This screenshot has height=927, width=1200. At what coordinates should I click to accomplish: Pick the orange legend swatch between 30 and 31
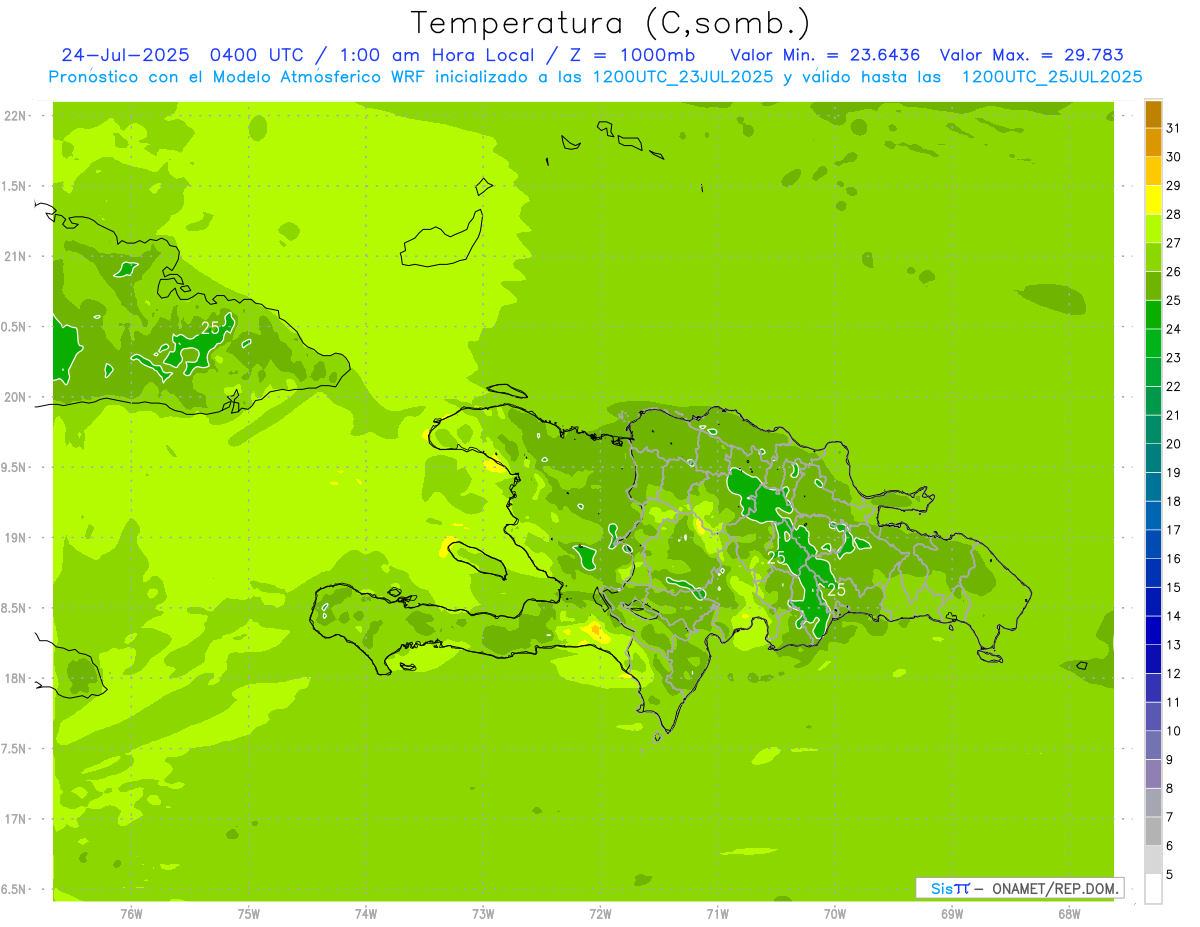[x=1153, y=142]
